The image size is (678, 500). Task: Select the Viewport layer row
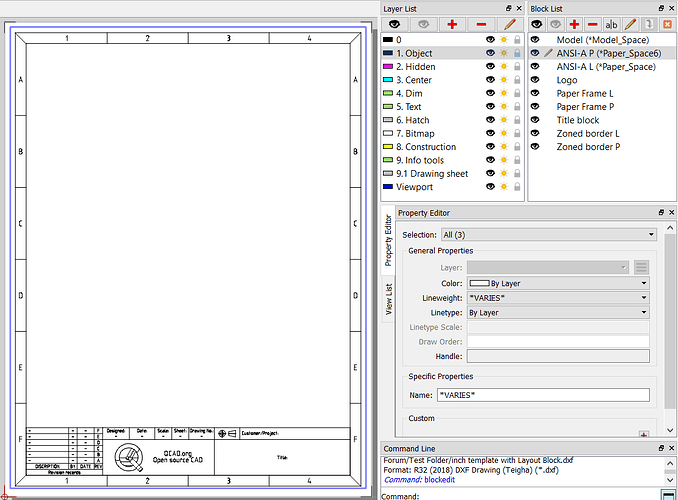(x=414, y=187)
